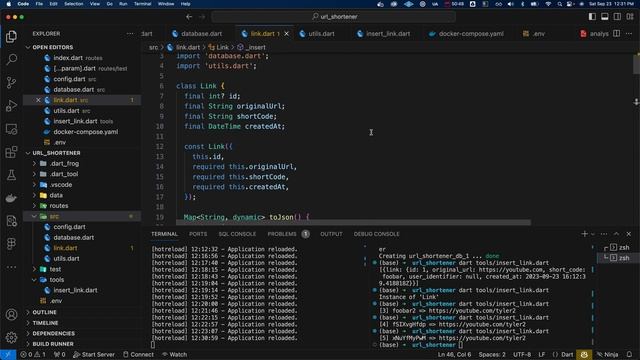Open the DEBUG CONSOLE panel tab
This screenshot has height=360, width=640.
[x=376, y=234]
